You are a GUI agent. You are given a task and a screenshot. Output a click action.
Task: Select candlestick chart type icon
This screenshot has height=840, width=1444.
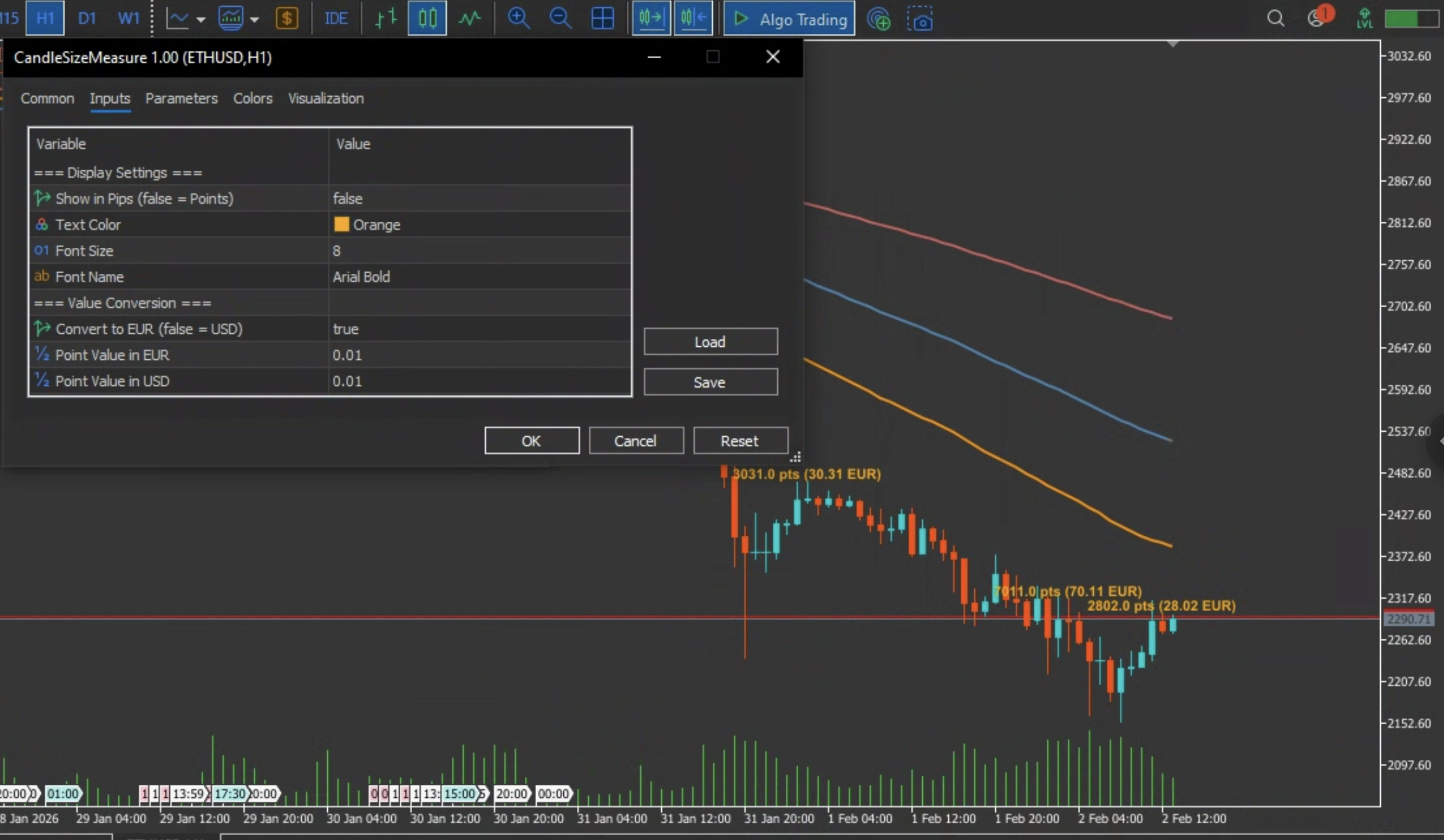click(427, 19)
